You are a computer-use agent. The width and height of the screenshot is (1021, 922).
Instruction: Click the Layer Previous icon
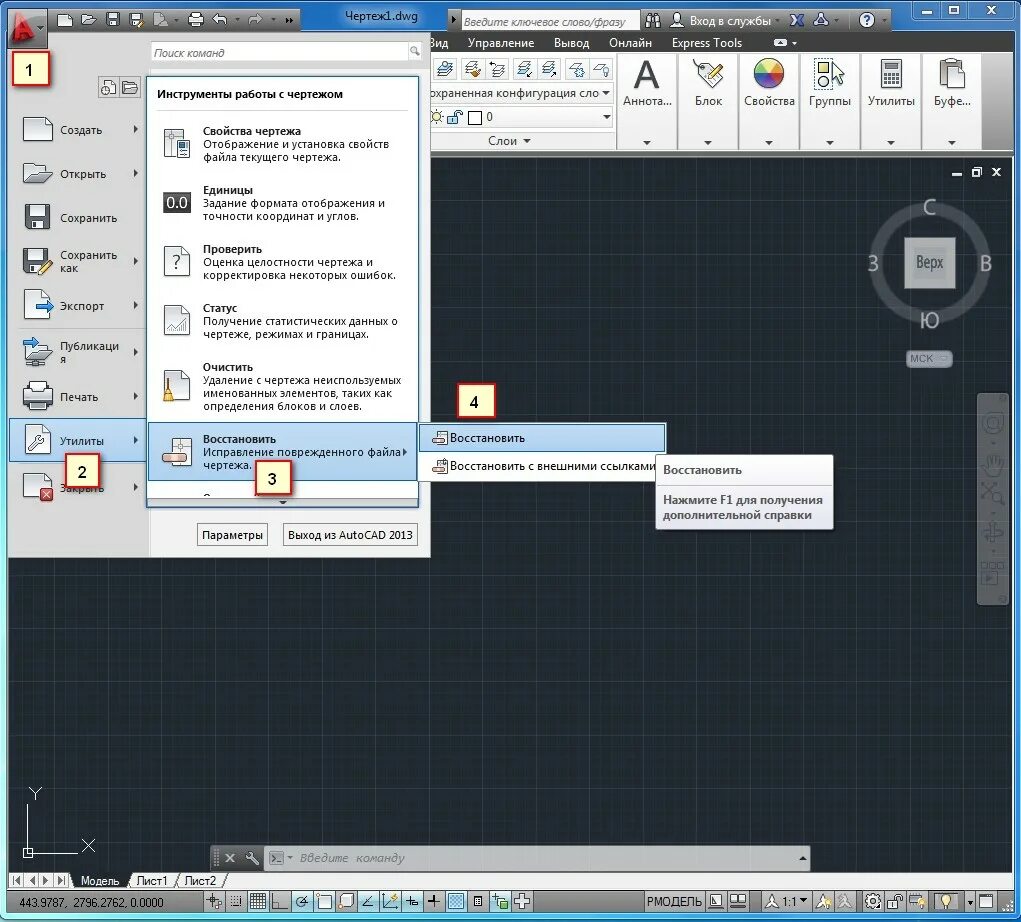click(x=497, y=68)
